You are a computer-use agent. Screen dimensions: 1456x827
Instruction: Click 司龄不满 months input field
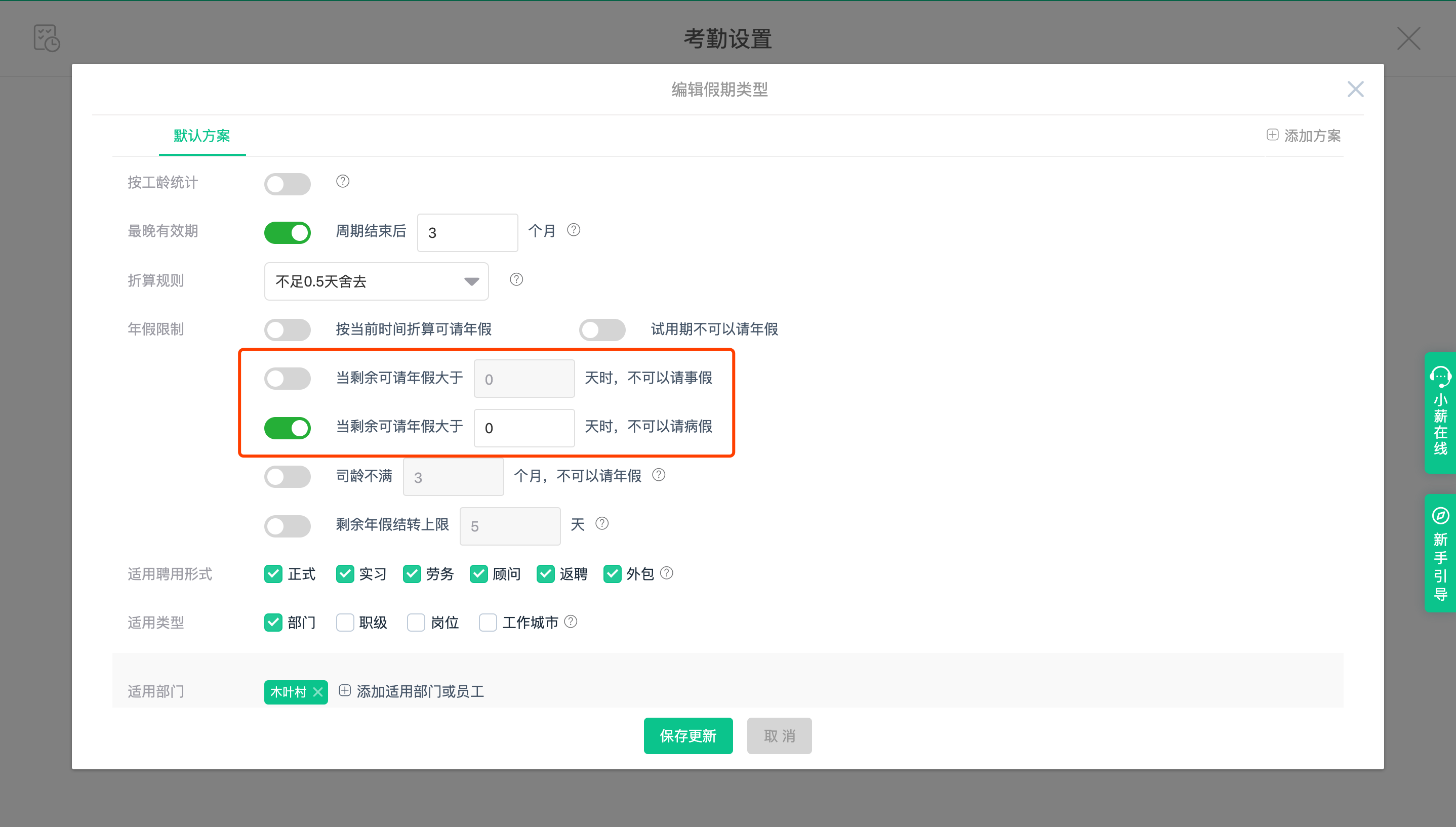tap(453, 477)
